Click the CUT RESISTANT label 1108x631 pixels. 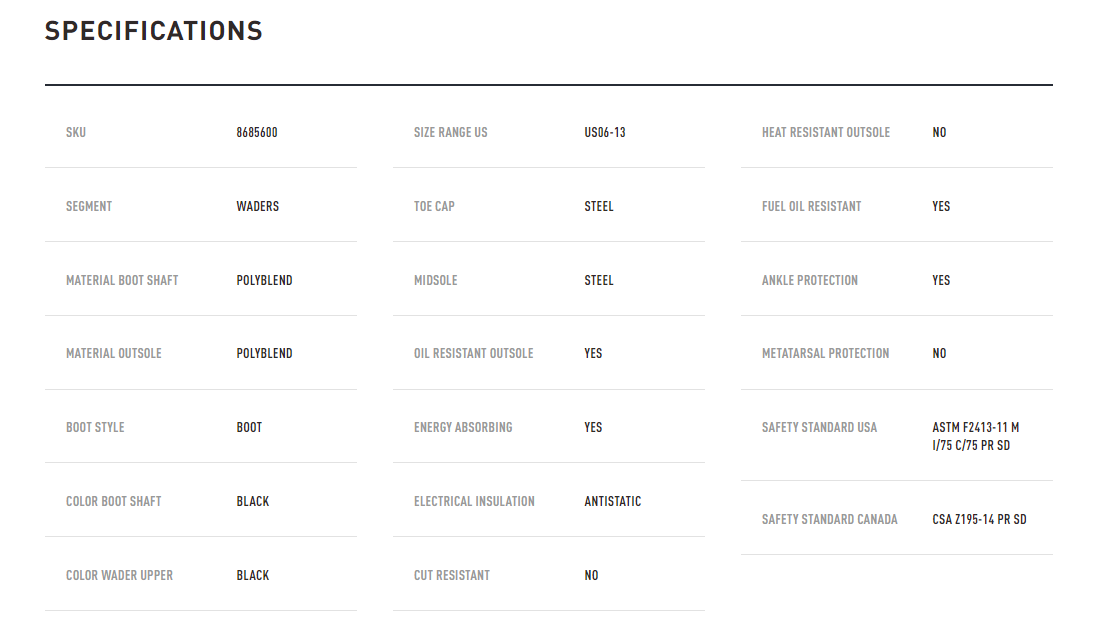coord(452,575)
